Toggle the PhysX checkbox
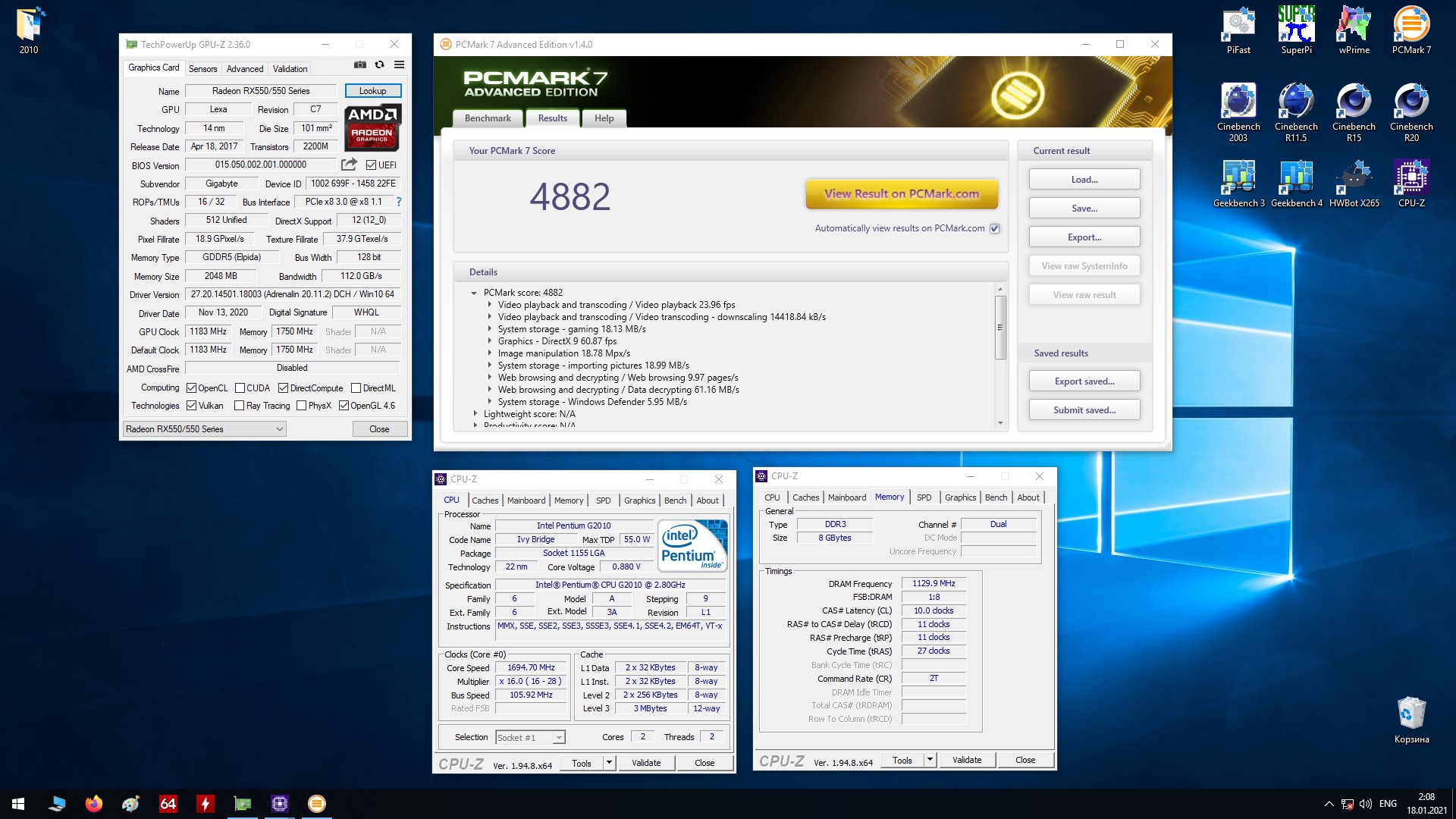1456x819 pixels. pos(302,406)
